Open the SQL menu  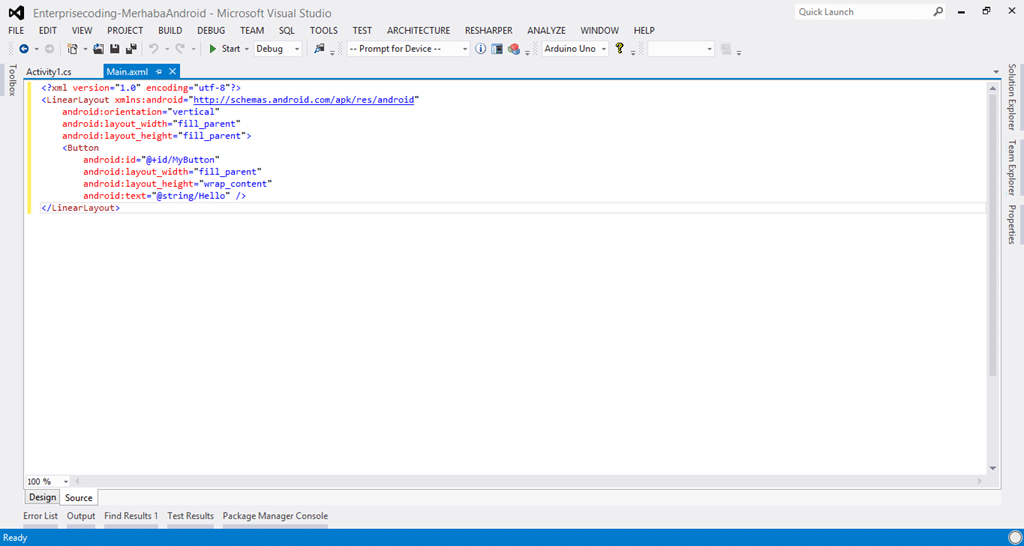[287, 31]
